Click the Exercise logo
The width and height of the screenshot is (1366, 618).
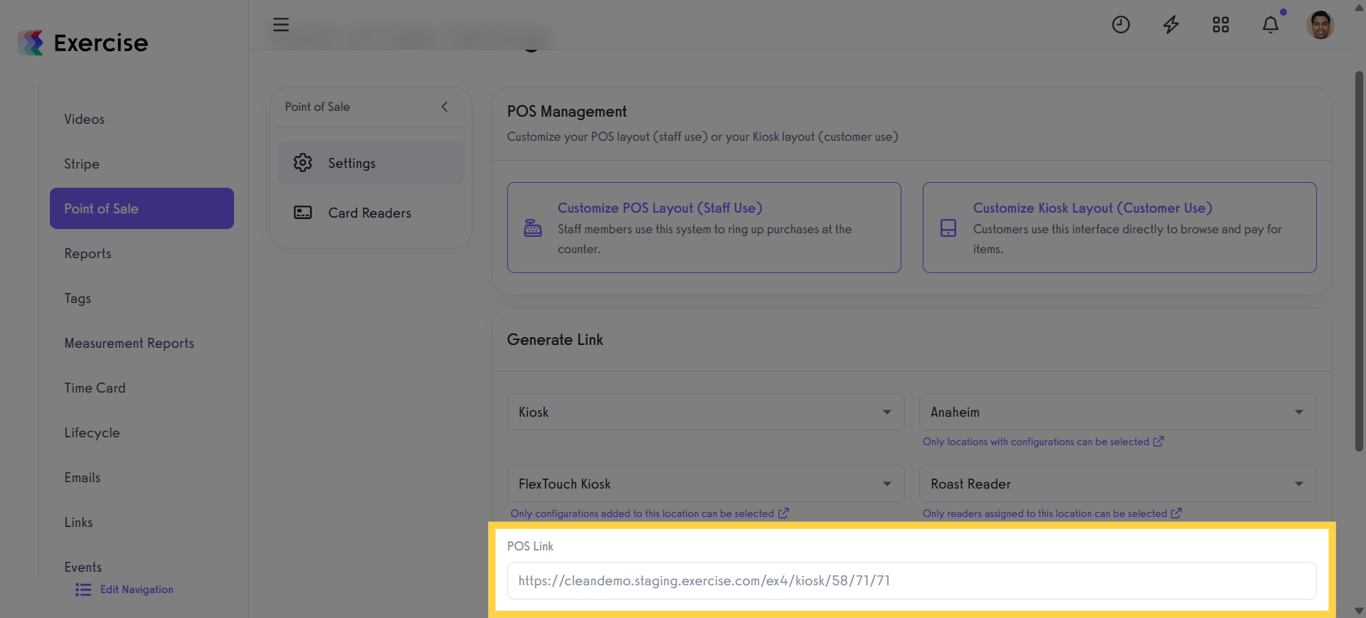tap(83, 43)
